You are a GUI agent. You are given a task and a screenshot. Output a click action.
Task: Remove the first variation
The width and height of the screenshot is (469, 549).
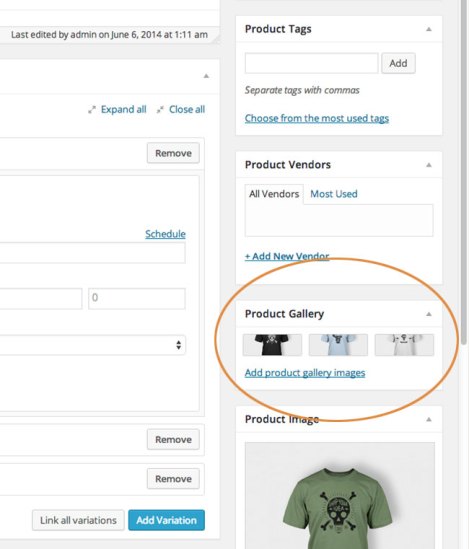pyautogui.click(x=173, y=153)
